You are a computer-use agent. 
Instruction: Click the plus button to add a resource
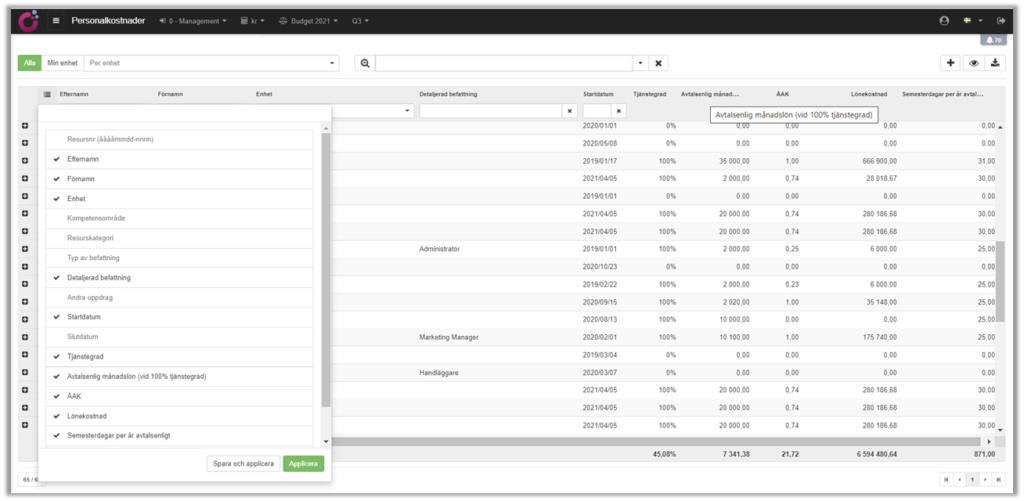(x=950, y=63)
